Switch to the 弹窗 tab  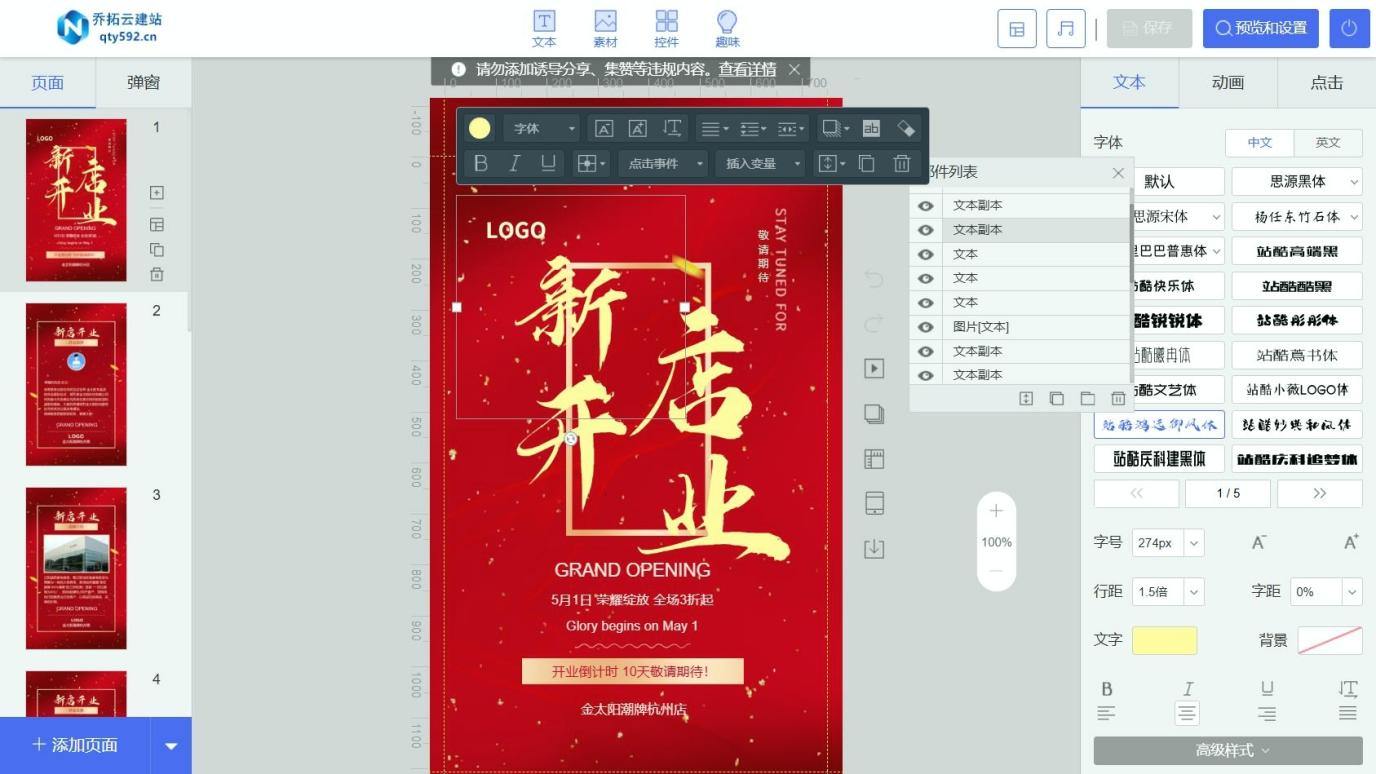coord(143,83)
